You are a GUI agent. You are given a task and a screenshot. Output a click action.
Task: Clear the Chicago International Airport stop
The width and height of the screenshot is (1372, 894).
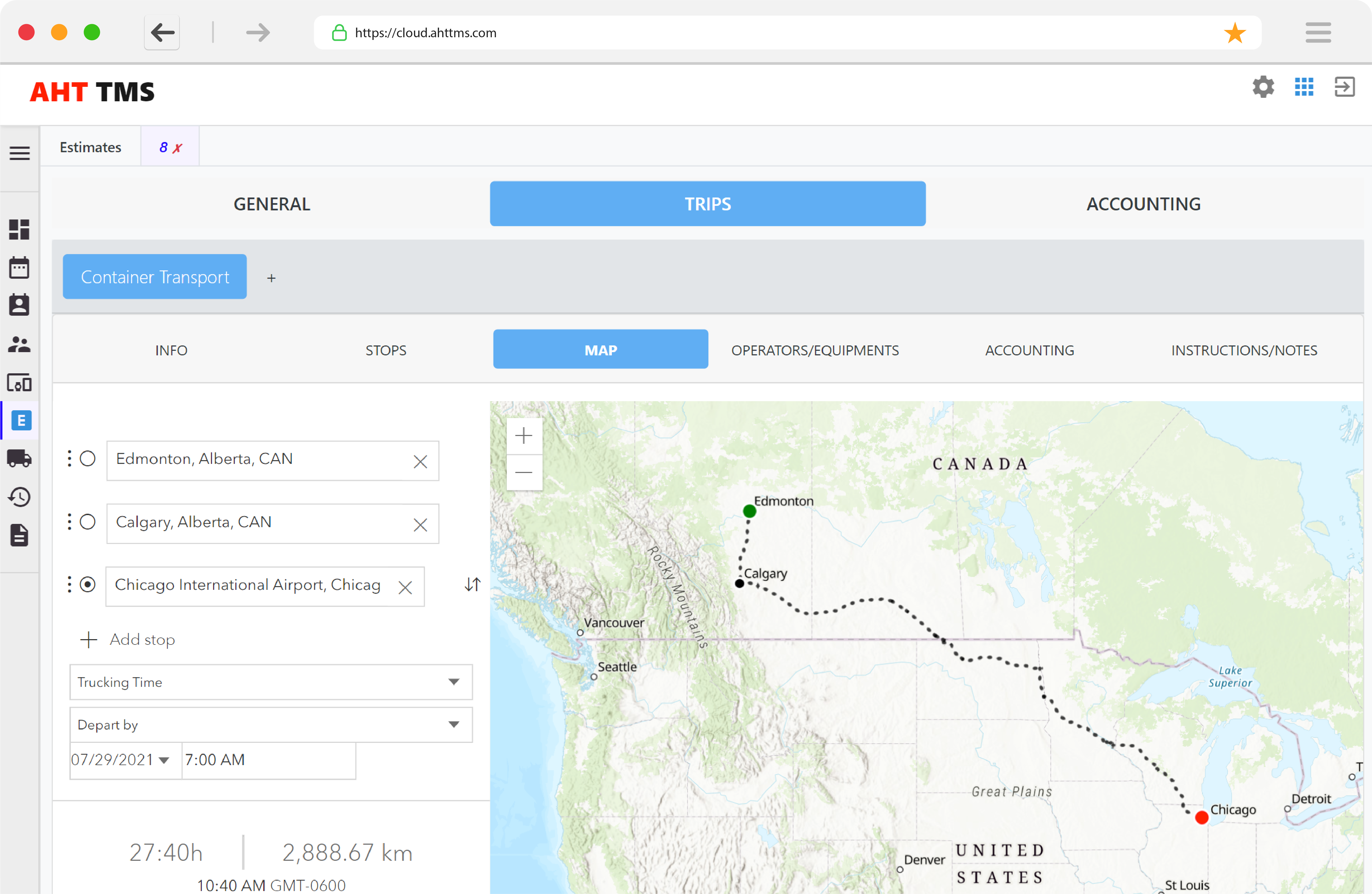(405, 587)
